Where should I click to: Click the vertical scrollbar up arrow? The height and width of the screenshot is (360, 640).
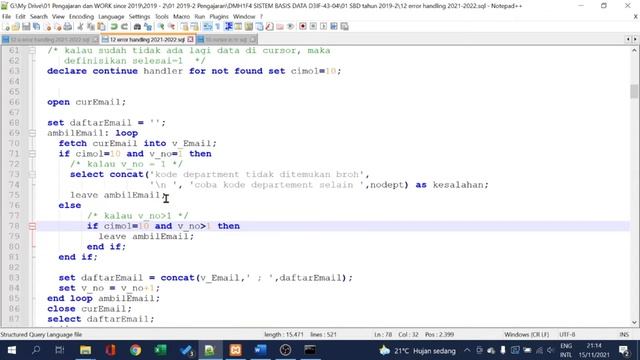click(x=634, y=50)
